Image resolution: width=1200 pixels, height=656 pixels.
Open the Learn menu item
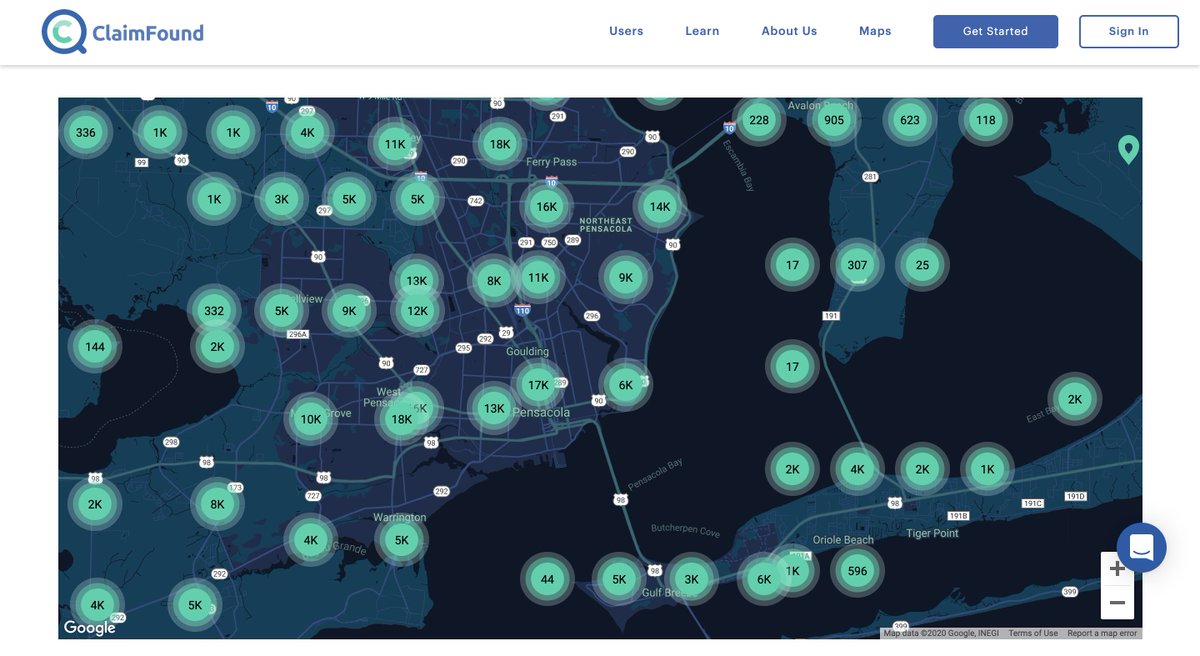pyautogui.click(x=702, y=31)
